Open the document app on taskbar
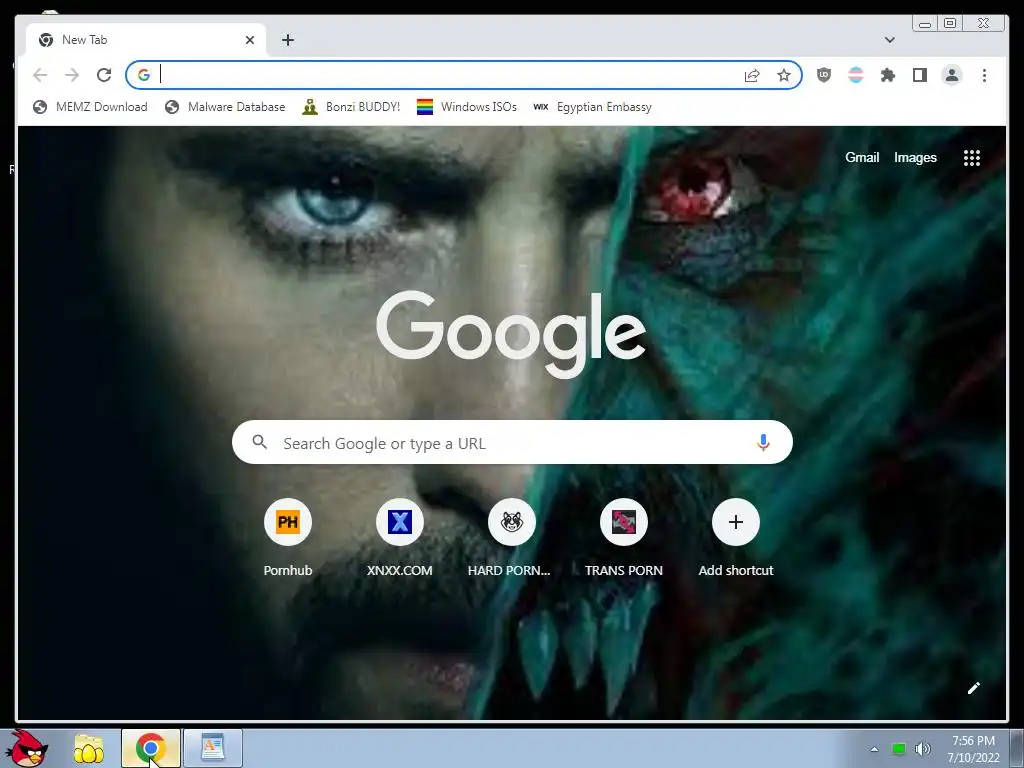 pyautogui.click(x=213, y=748)
